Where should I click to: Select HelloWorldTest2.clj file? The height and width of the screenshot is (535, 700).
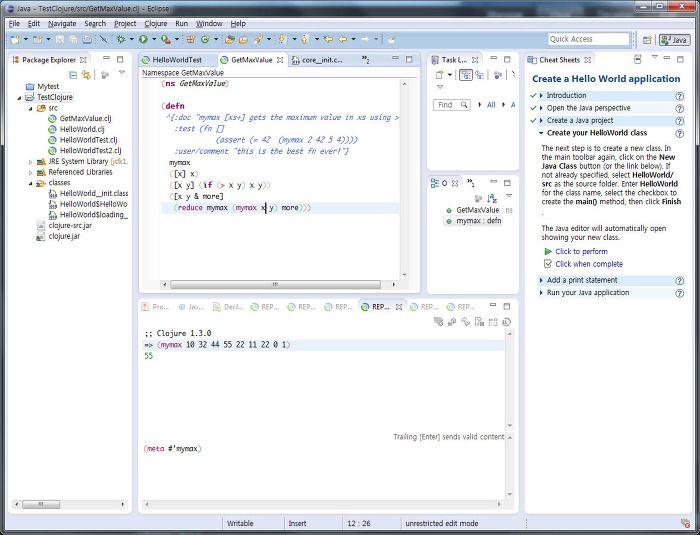click(x=90, y=151)
